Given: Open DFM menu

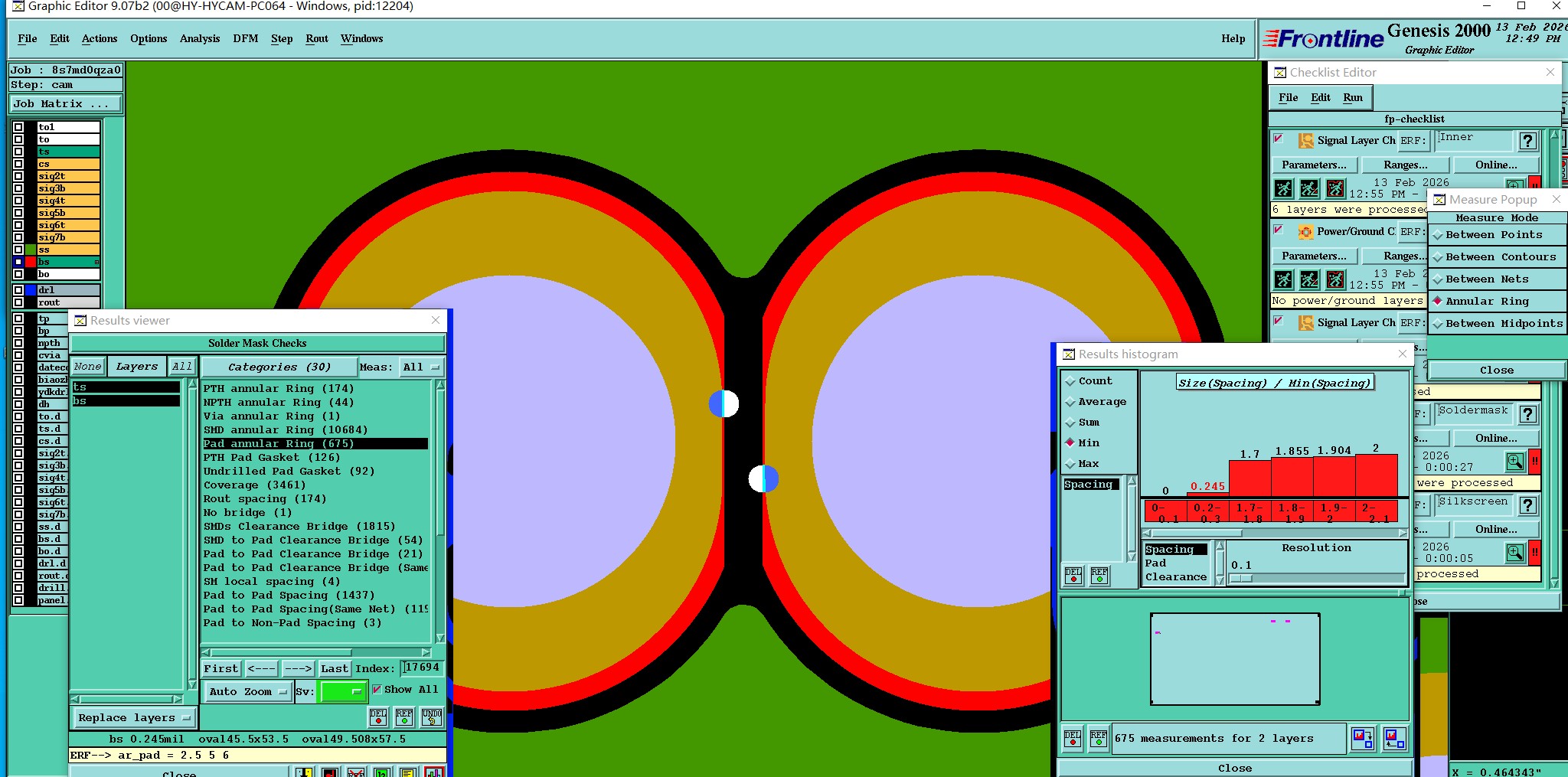Looking at the screenshot, I should tap(246, 38).
